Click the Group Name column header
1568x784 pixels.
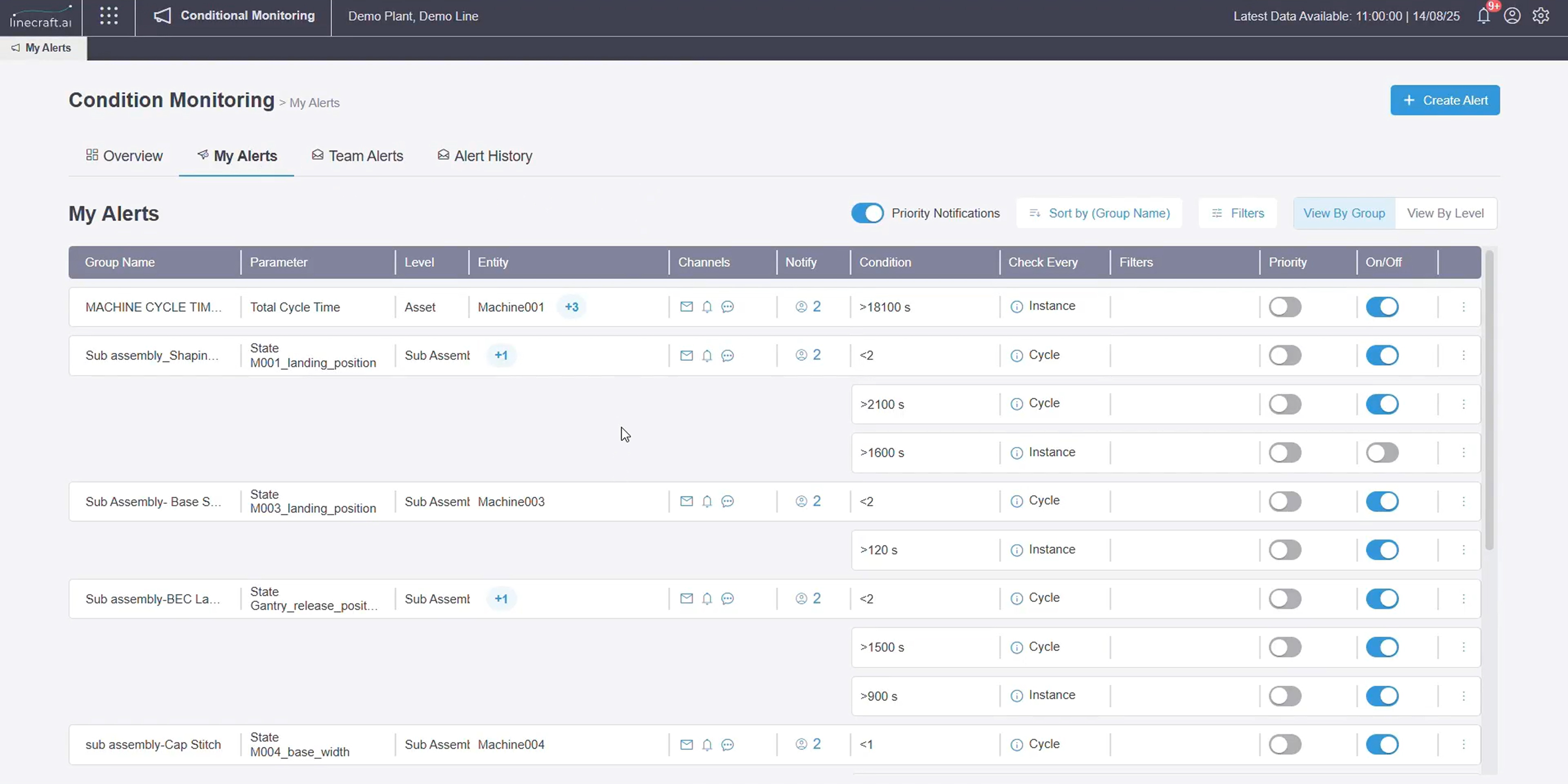pos(119,262)
